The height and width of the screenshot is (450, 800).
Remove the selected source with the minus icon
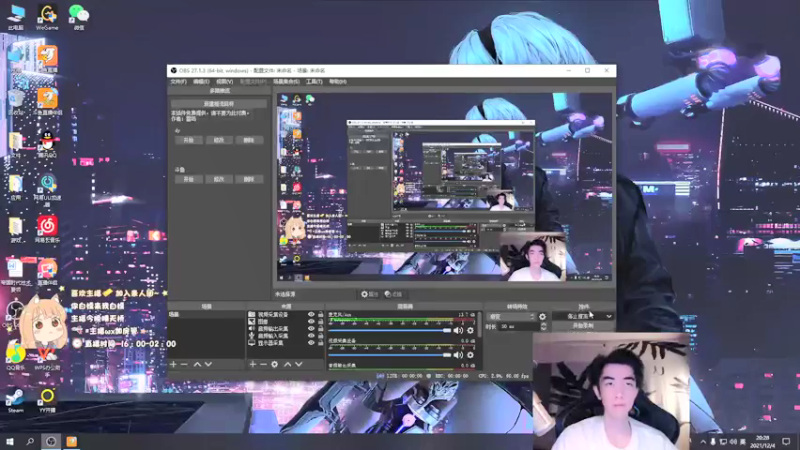coord(263,364)
